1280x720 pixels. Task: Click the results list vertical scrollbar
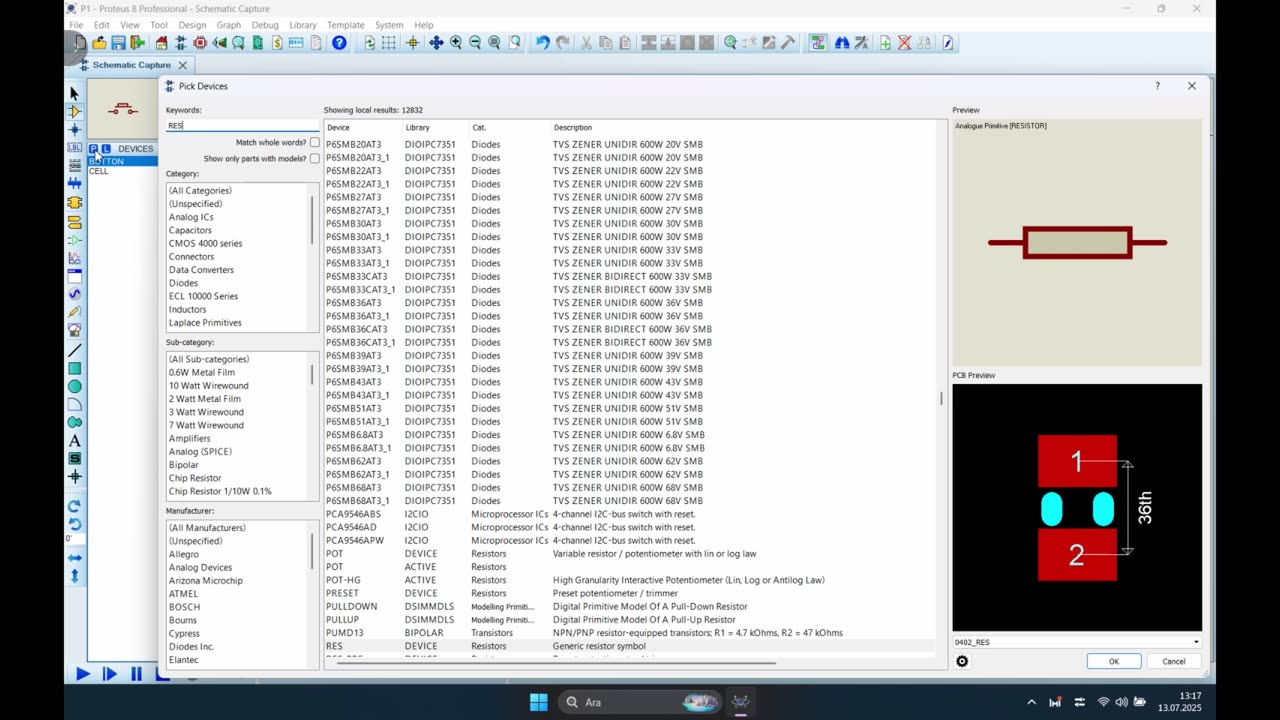click(x=941, y=398)
